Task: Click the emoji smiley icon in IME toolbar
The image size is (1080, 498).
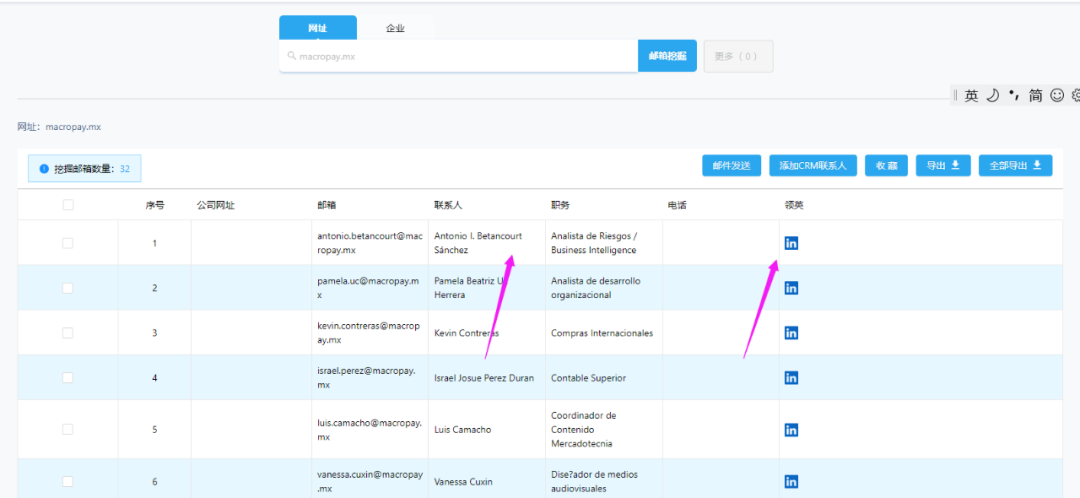Action: pos(1057,96)
